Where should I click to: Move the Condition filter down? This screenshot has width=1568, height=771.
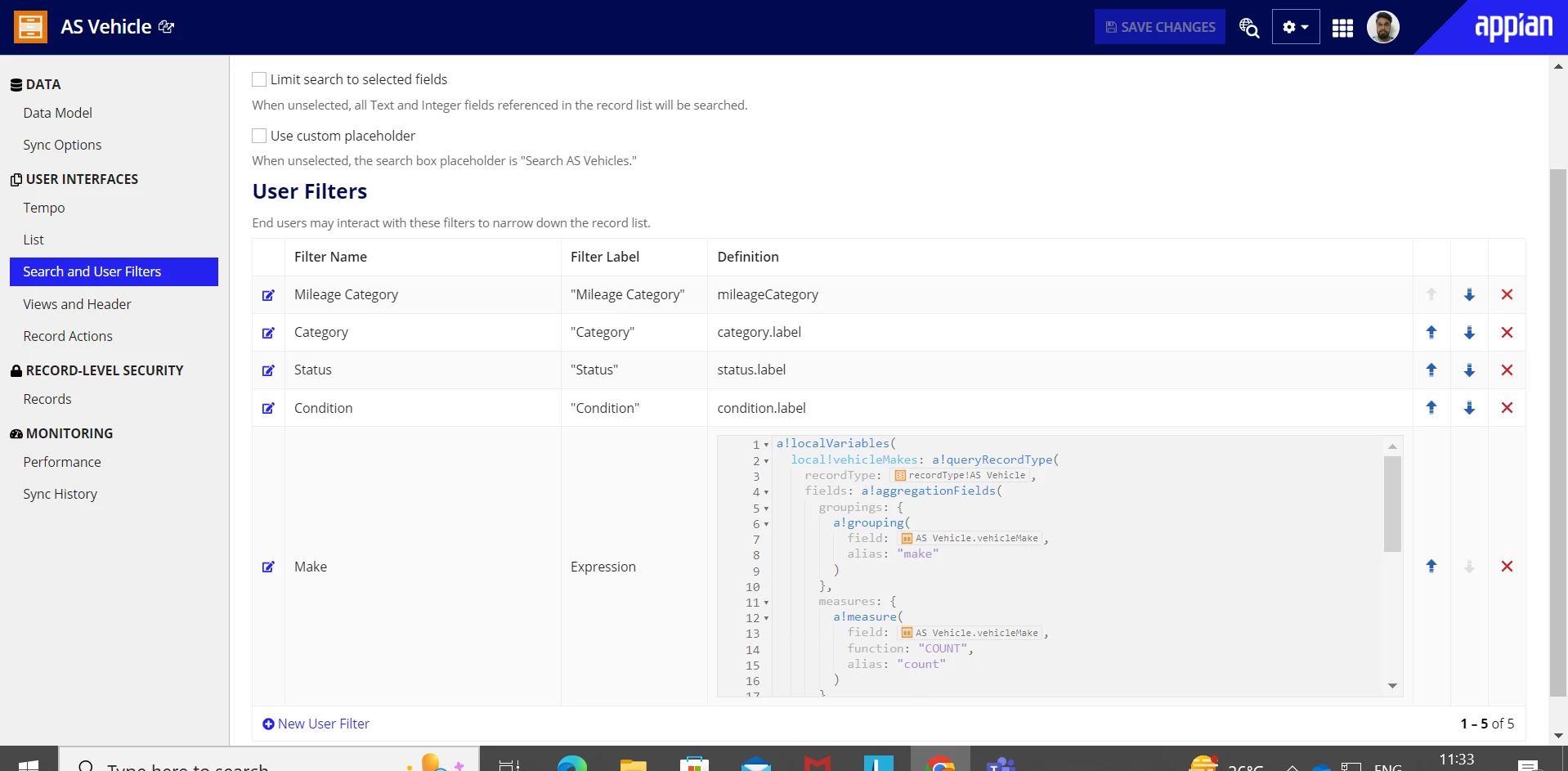(1469, 407)
